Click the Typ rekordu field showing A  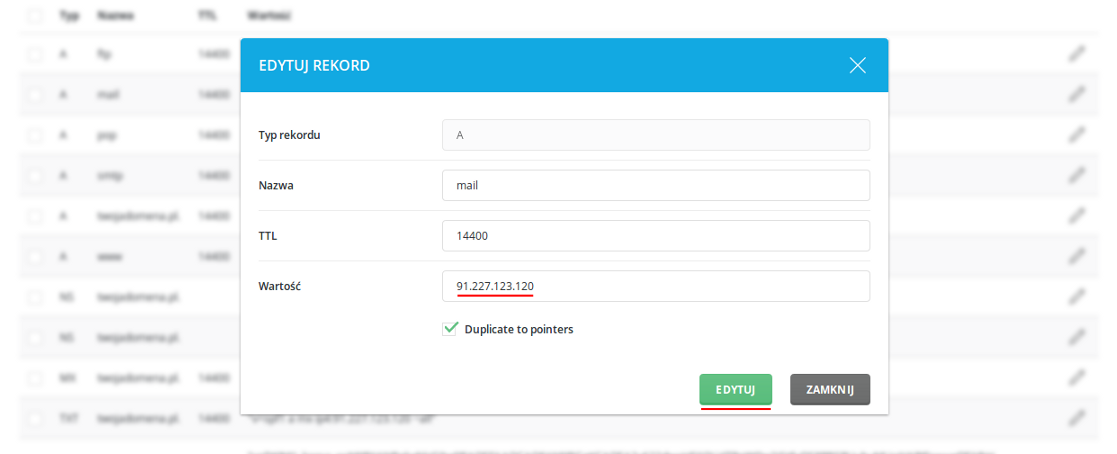[x=656, y=135]
